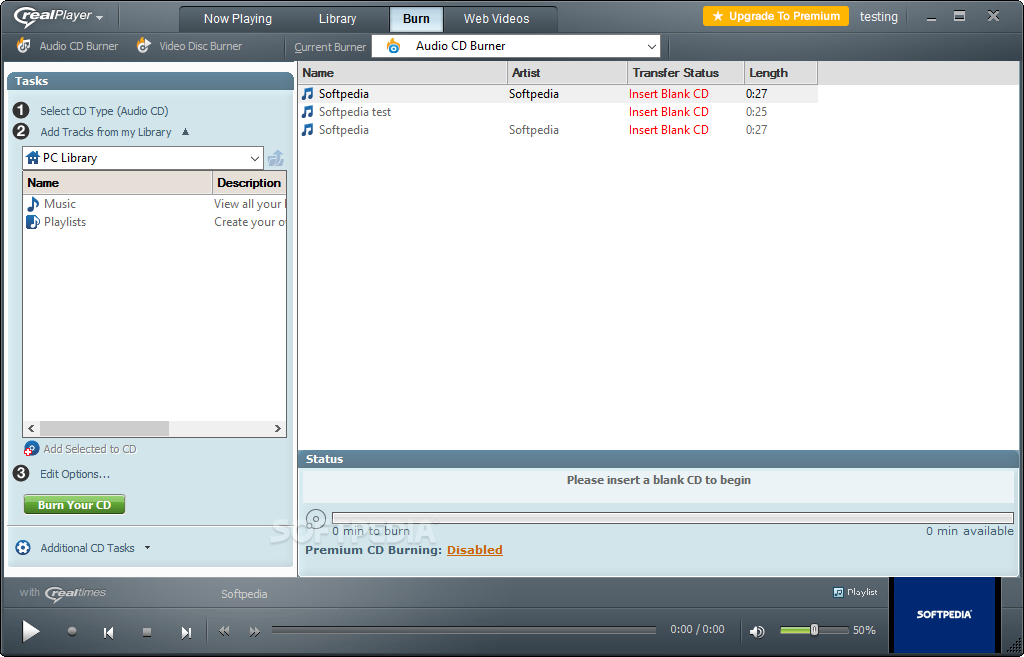Image resolution: width=1024 pixels, height=657 pixels.
Task: Switch to the Library tab
Action: pos(338,19)
